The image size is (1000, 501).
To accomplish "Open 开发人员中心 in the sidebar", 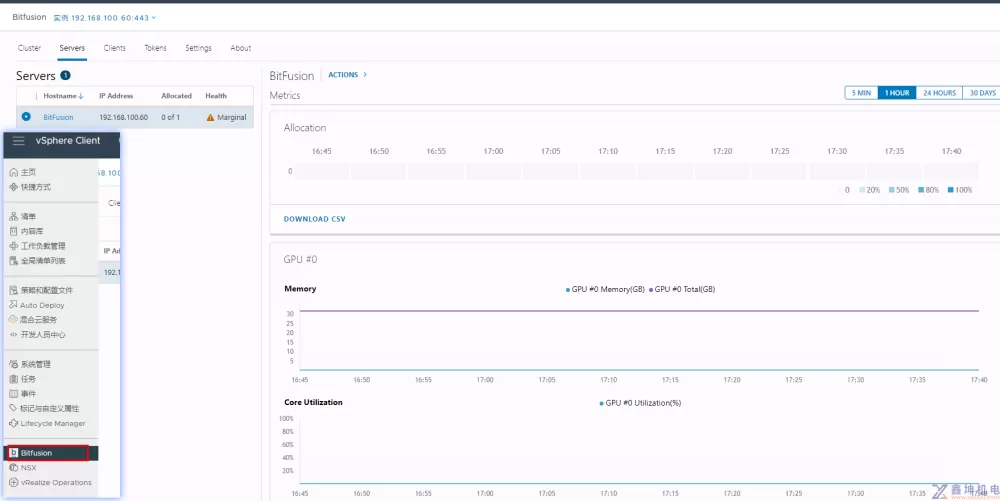I will click(x=37, y=335).
